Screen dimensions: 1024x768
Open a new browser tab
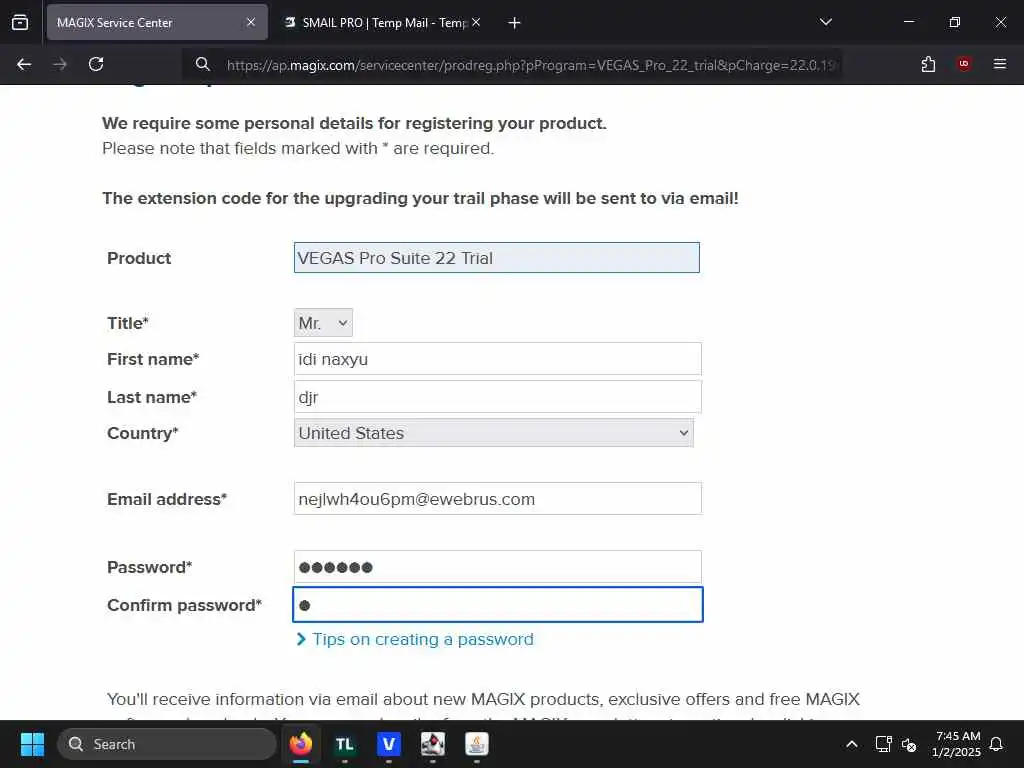pyautogui.click(x=514, y=23)
